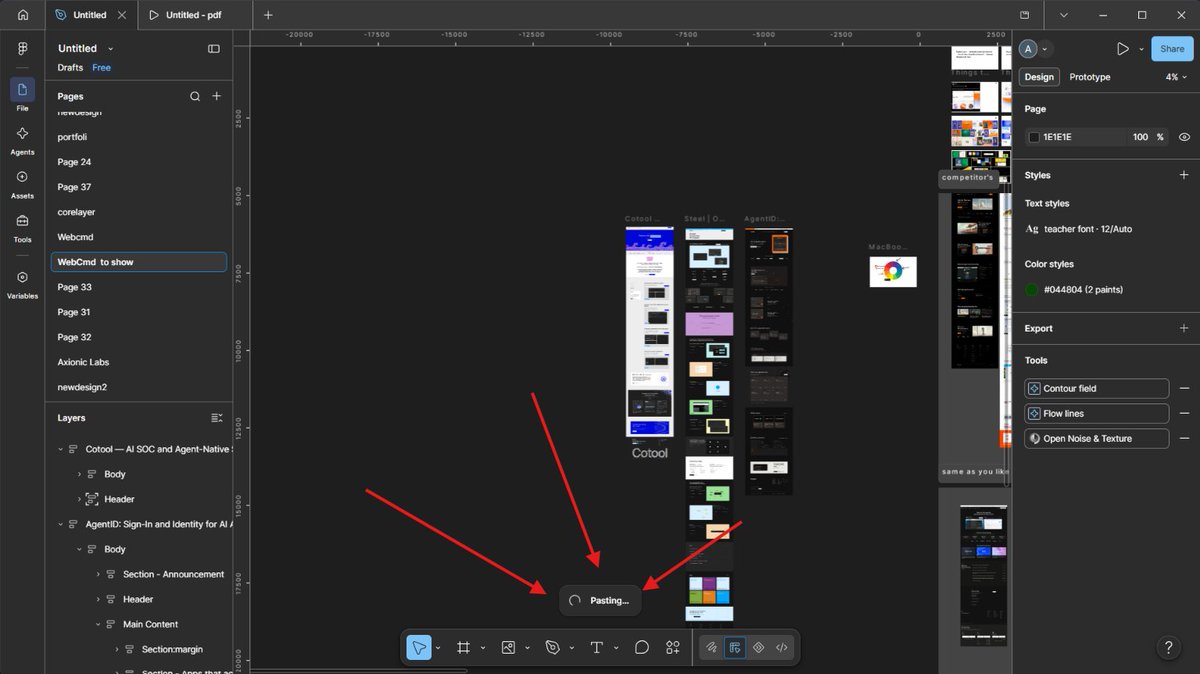Switch to Dev Mode code toggle
The image size is (1200, 674).
point(782,648)
